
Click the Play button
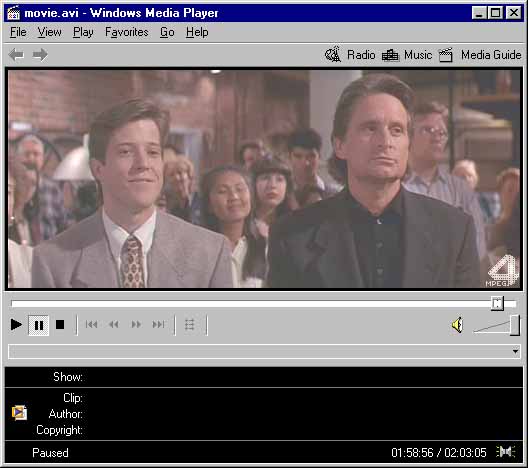(x=16, y=325)
